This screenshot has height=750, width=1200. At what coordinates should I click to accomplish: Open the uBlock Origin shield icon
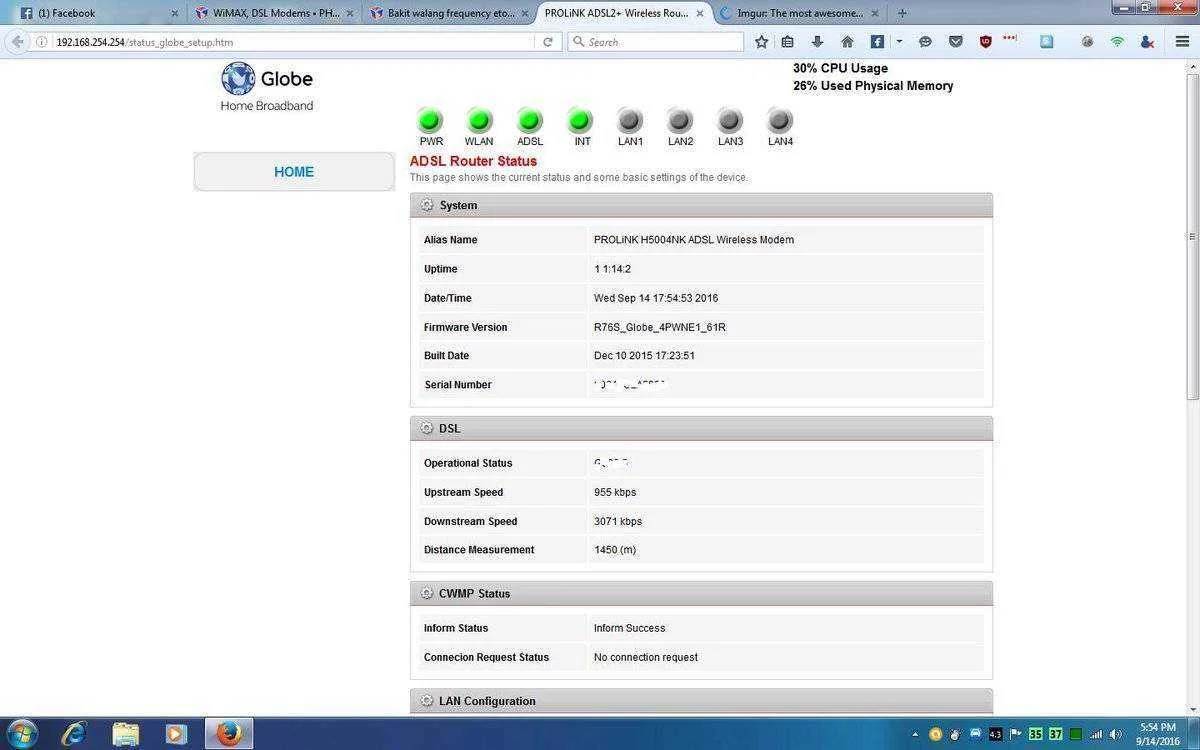985,42
